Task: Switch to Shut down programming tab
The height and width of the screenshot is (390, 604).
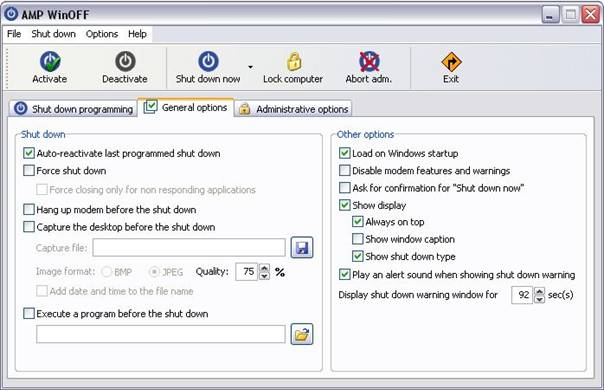Action: tap(73, 109)
